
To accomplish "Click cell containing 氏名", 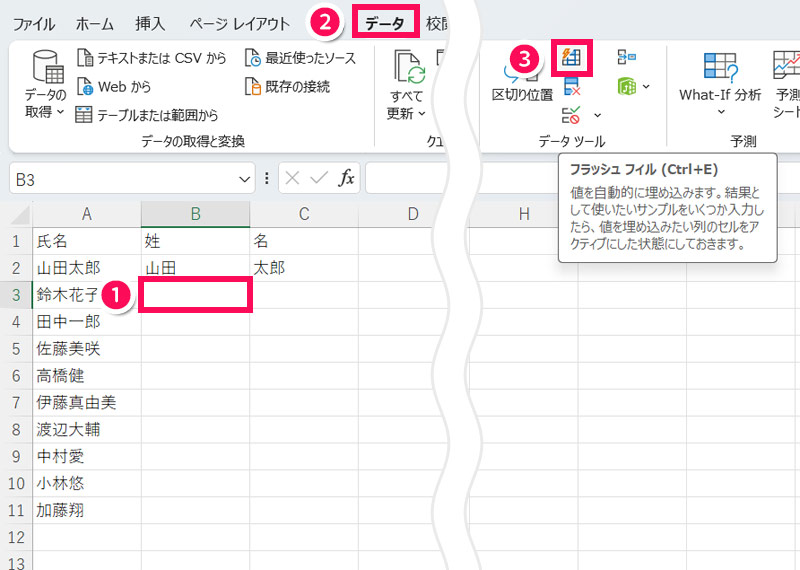I will click(87, 241).
